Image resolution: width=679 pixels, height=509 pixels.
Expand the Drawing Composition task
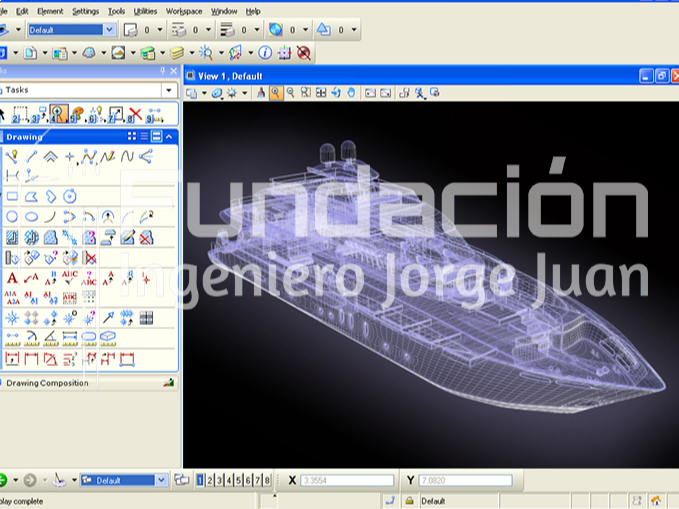89,383
